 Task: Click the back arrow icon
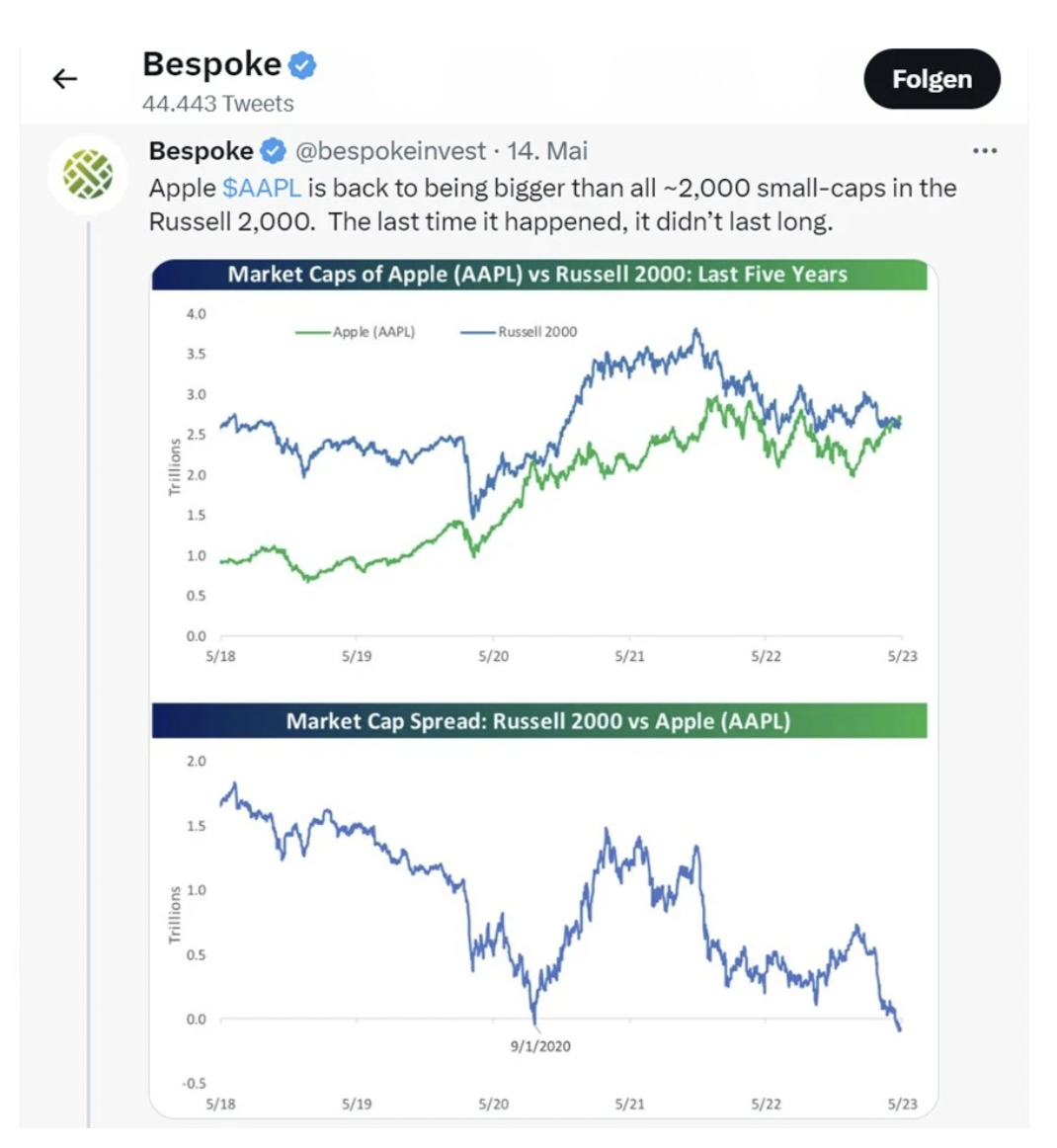[x=65, y=78]
